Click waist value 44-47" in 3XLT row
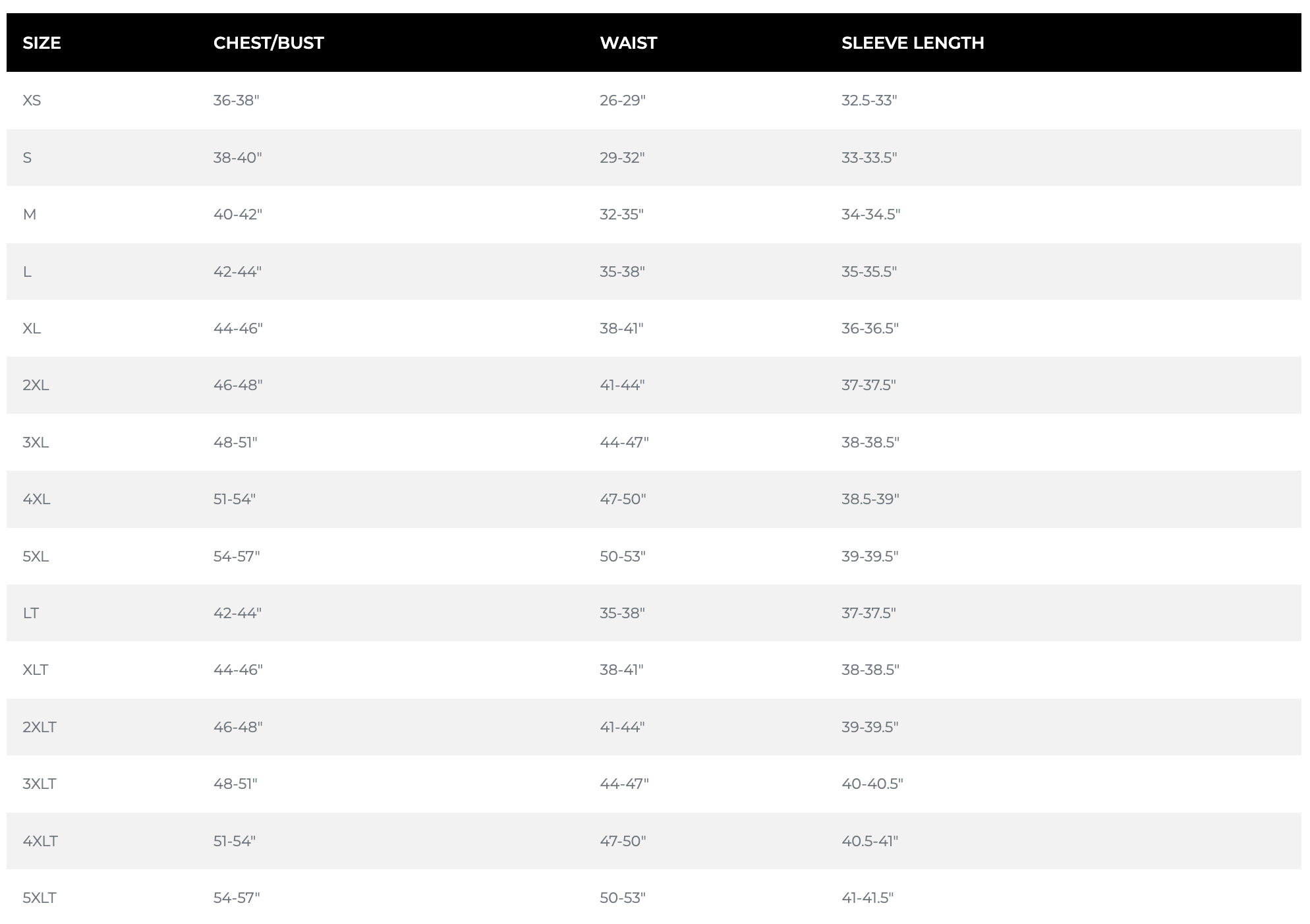This screenshot has height=924, width=1310. (624, 784)
